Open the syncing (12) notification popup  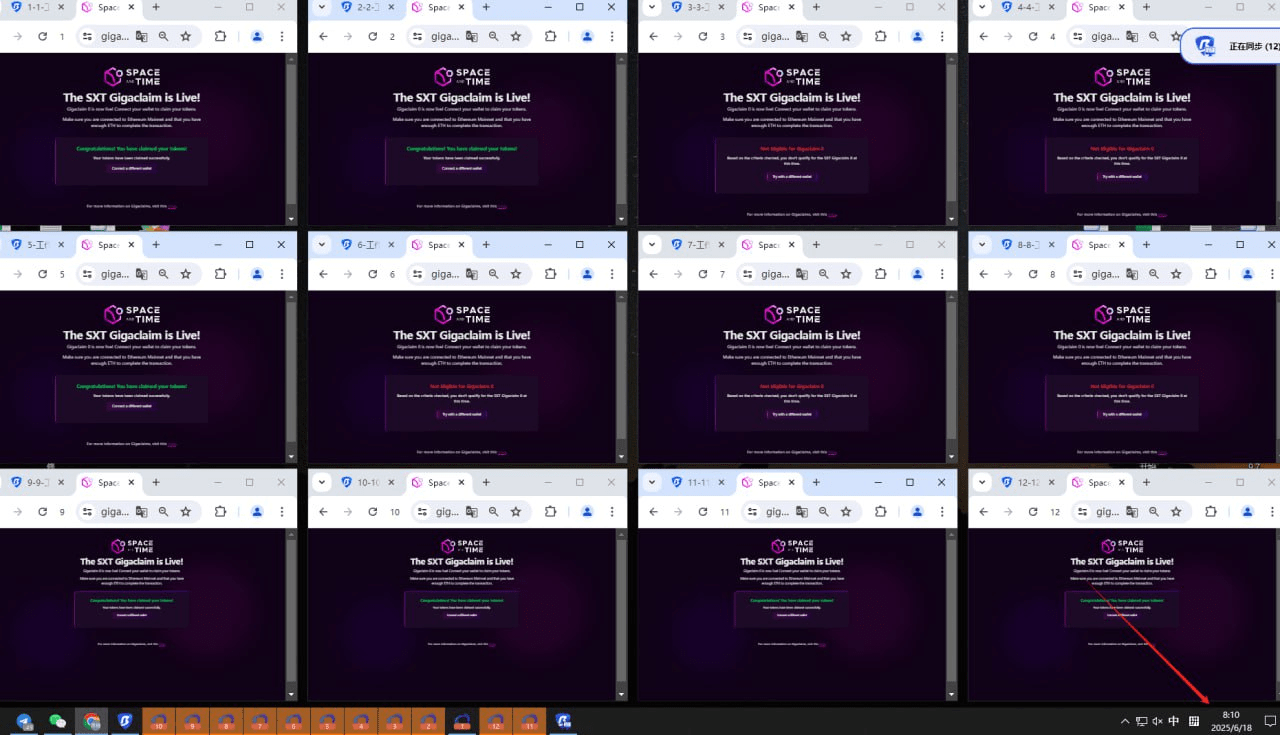tap(1232, 46)
